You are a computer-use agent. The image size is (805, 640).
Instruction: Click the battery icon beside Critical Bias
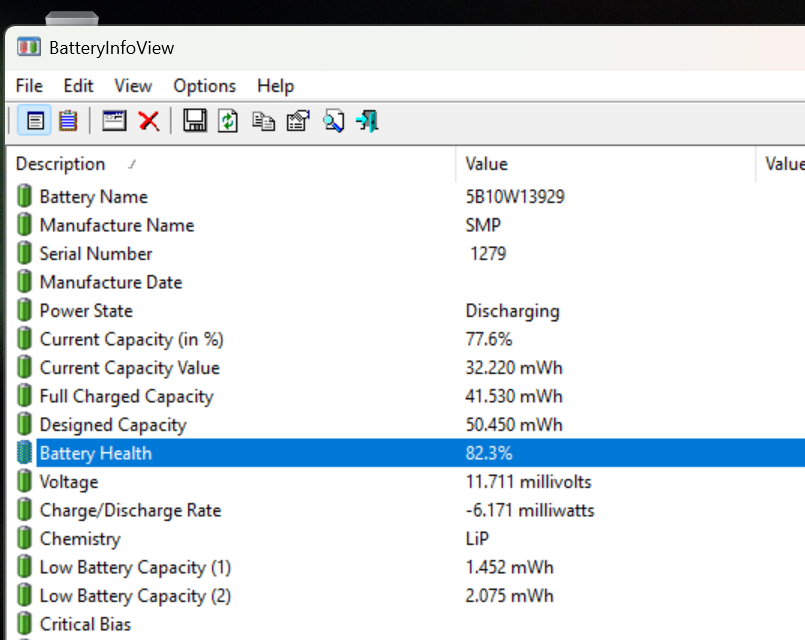24,624
